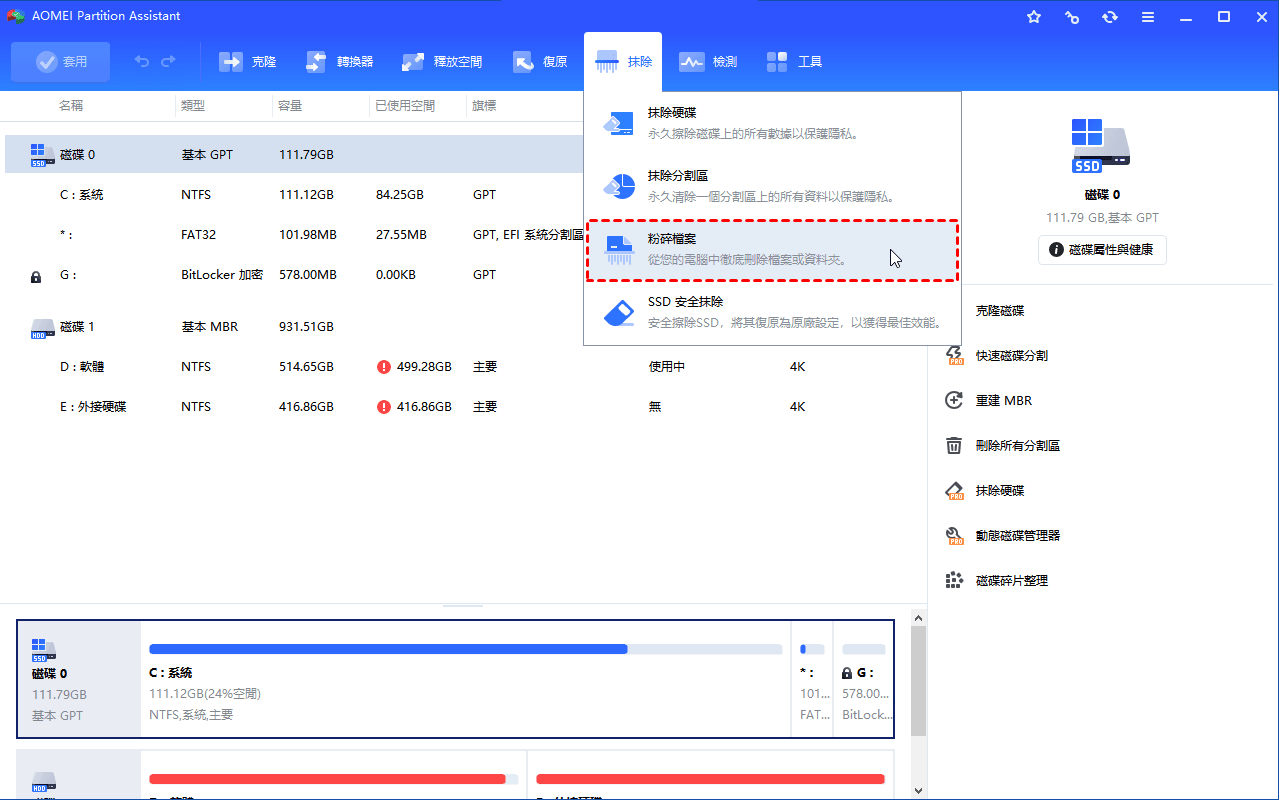Click the rebuild MBR circular icon
The height and width of the screenshot is (800, 1279).
click(x=955, y=400)
